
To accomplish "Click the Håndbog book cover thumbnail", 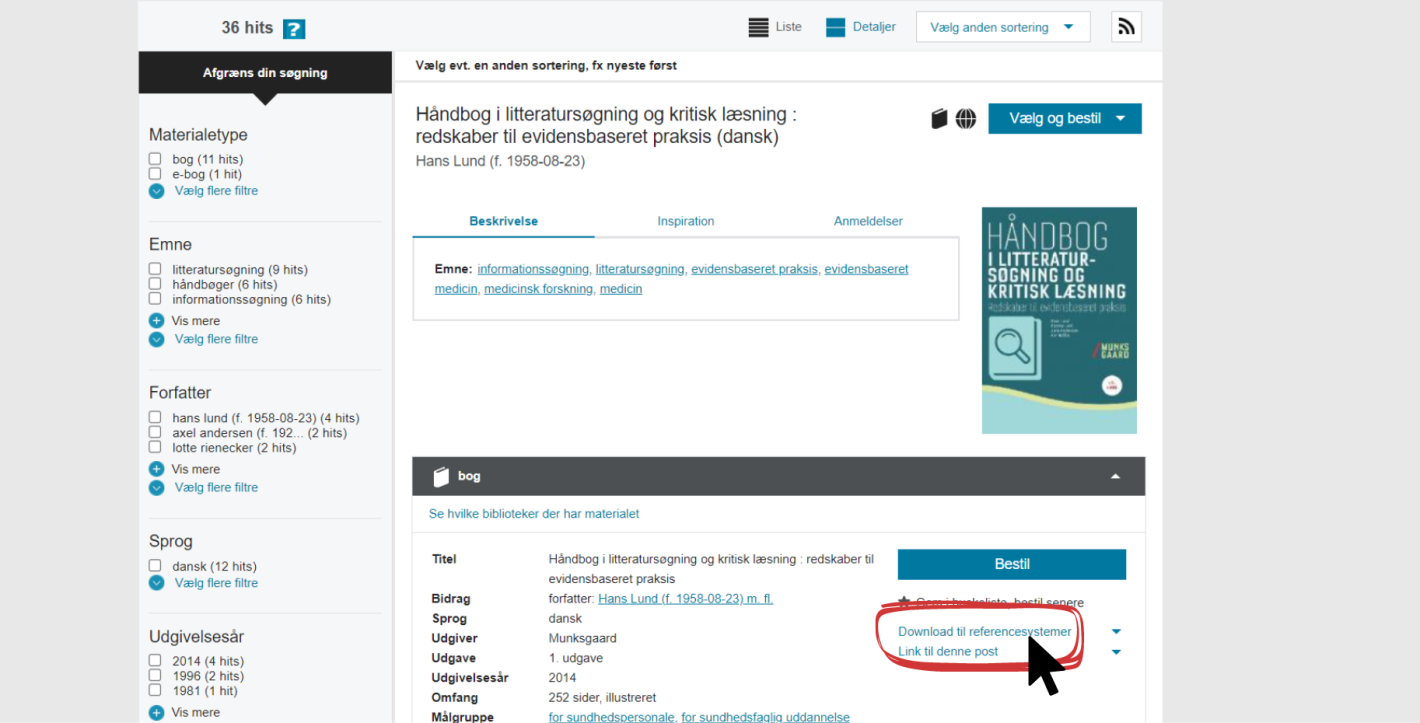I will (1059, 320).
